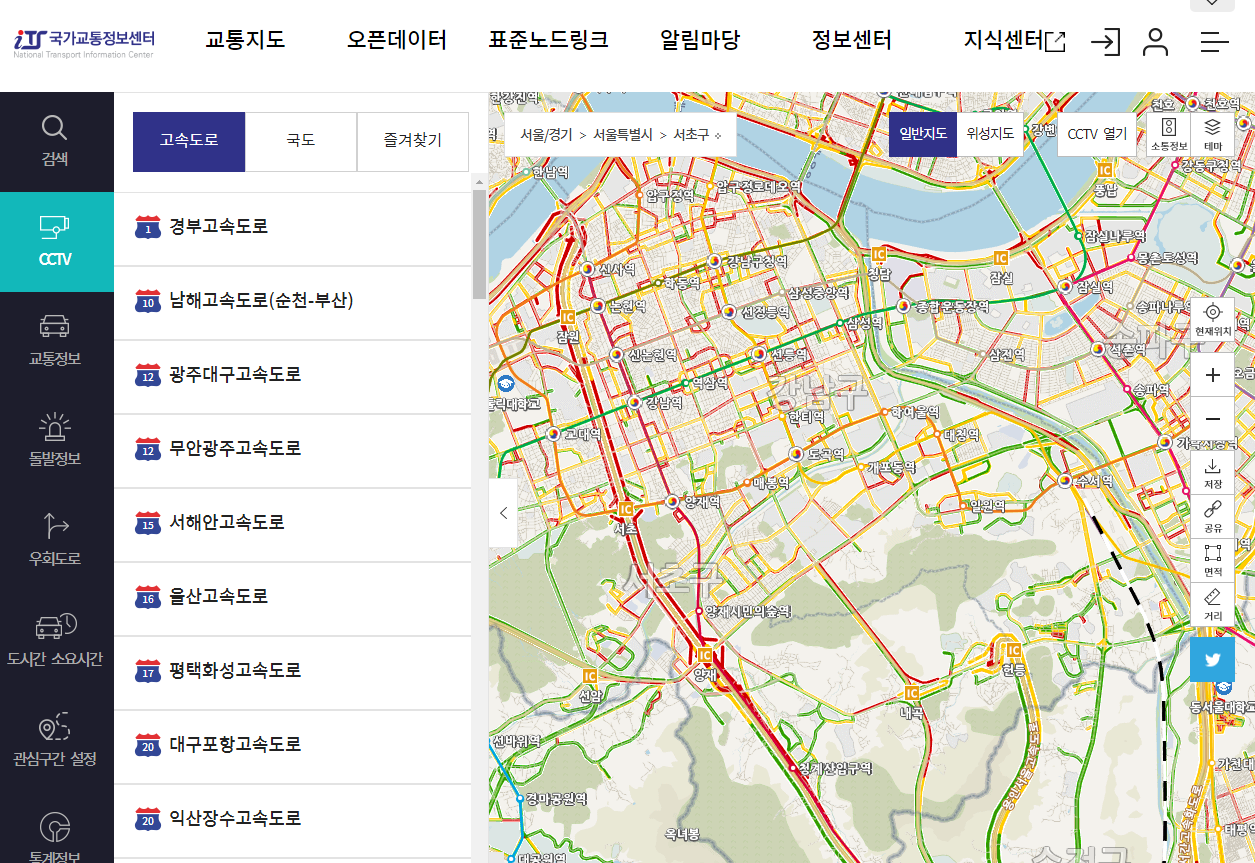The width and height of the screenshot is (1255, 863).
Task: Open the hamburger menu icon
Action: coord(1214,41)
